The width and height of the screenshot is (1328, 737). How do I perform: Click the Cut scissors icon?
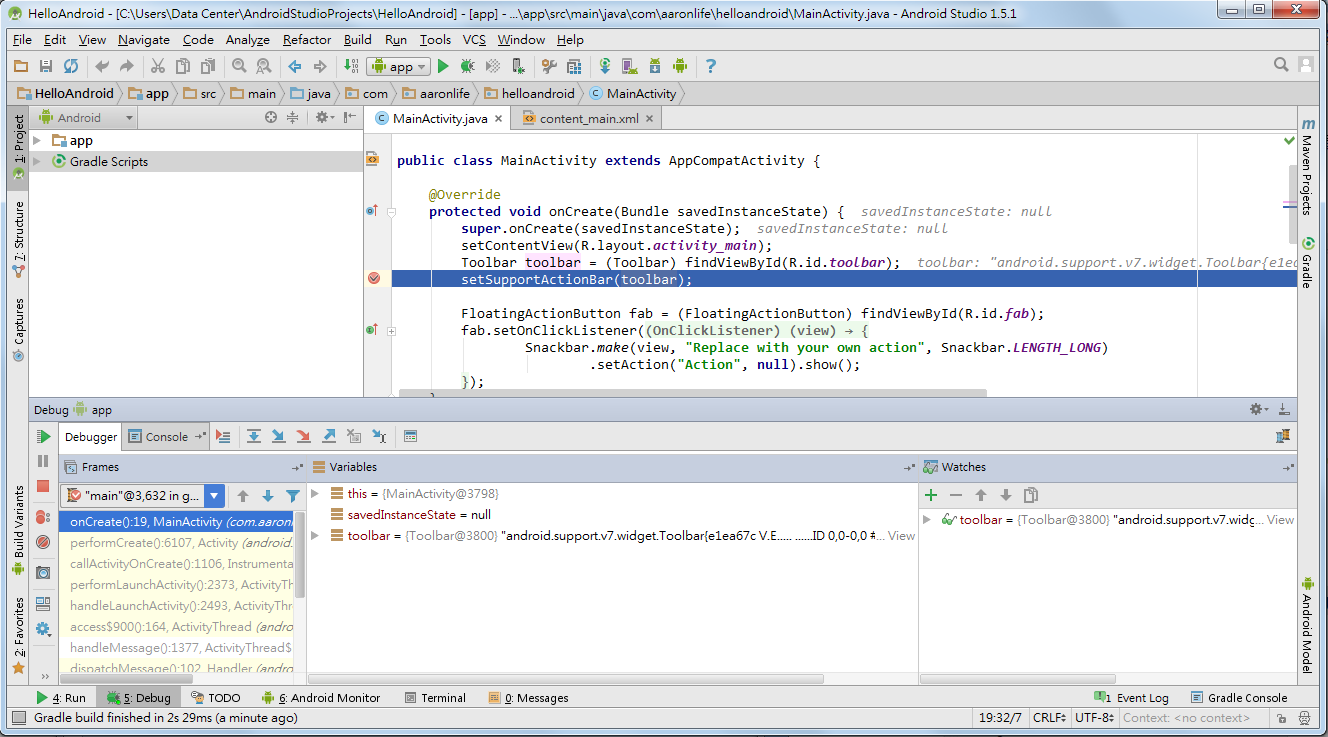157,66
